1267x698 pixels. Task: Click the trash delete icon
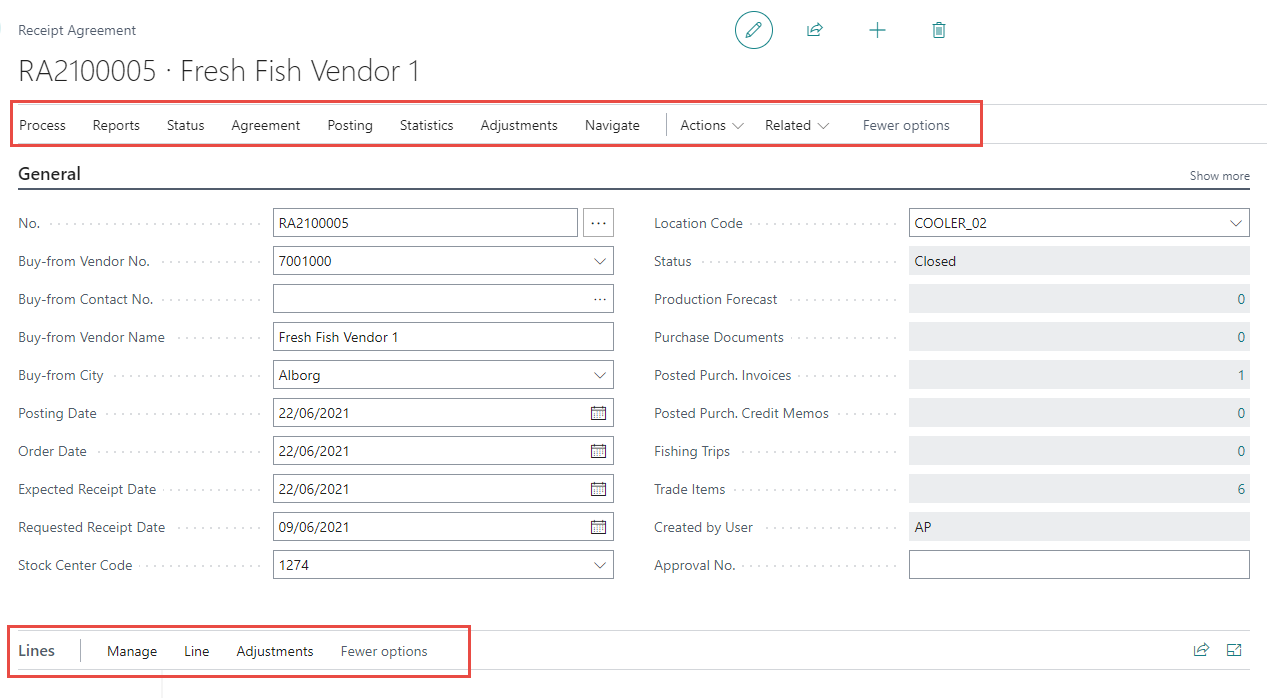click(938, 30)
